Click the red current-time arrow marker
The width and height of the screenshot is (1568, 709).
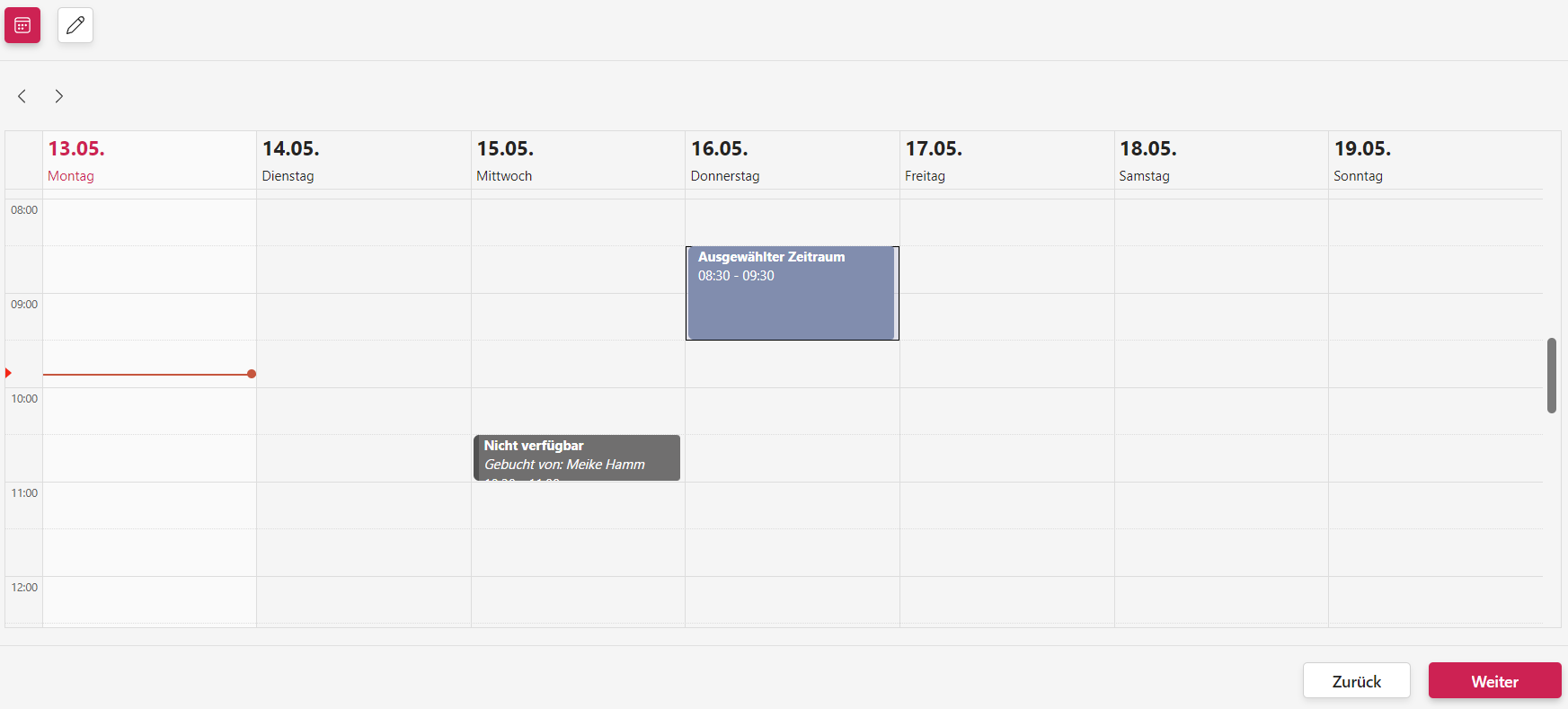point(8,373)
